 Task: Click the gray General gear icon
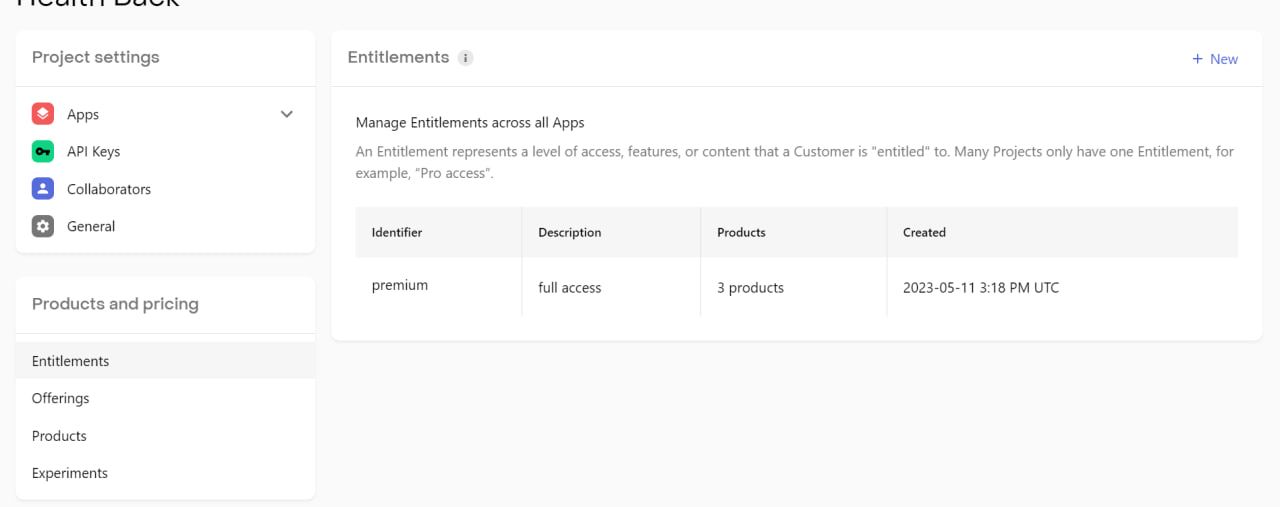tap(43, 226)
